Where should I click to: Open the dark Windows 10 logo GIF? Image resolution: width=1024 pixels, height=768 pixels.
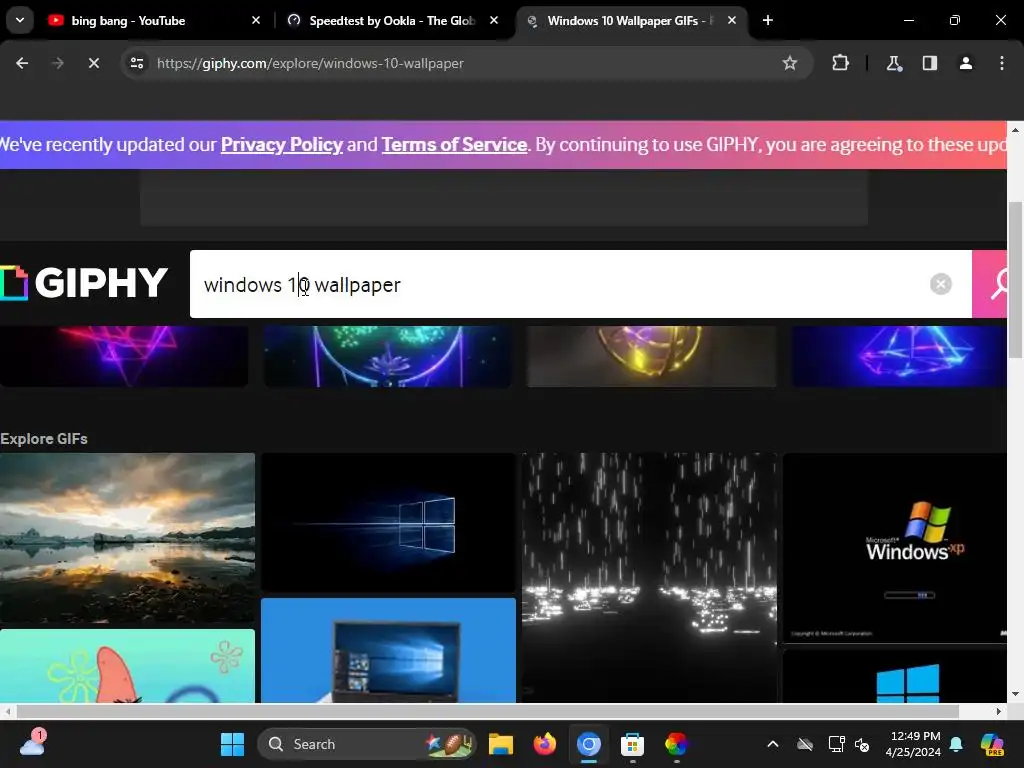(x=389, y=522)
